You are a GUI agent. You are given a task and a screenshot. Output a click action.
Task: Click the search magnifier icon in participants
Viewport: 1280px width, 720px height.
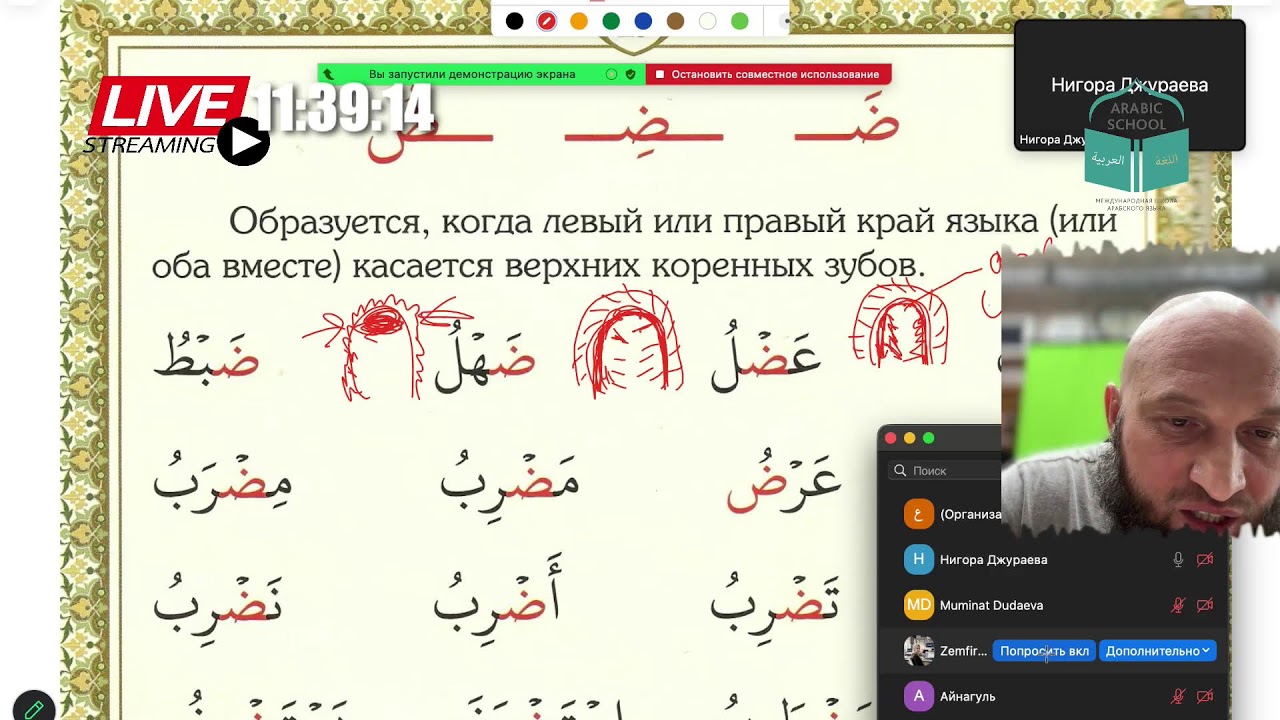(900, 470)
